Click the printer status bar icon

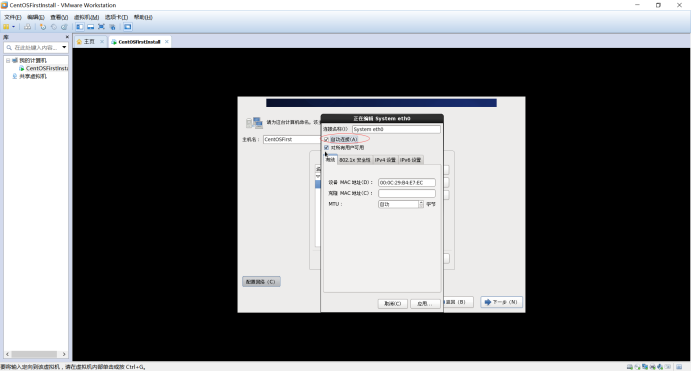[652, 367]
